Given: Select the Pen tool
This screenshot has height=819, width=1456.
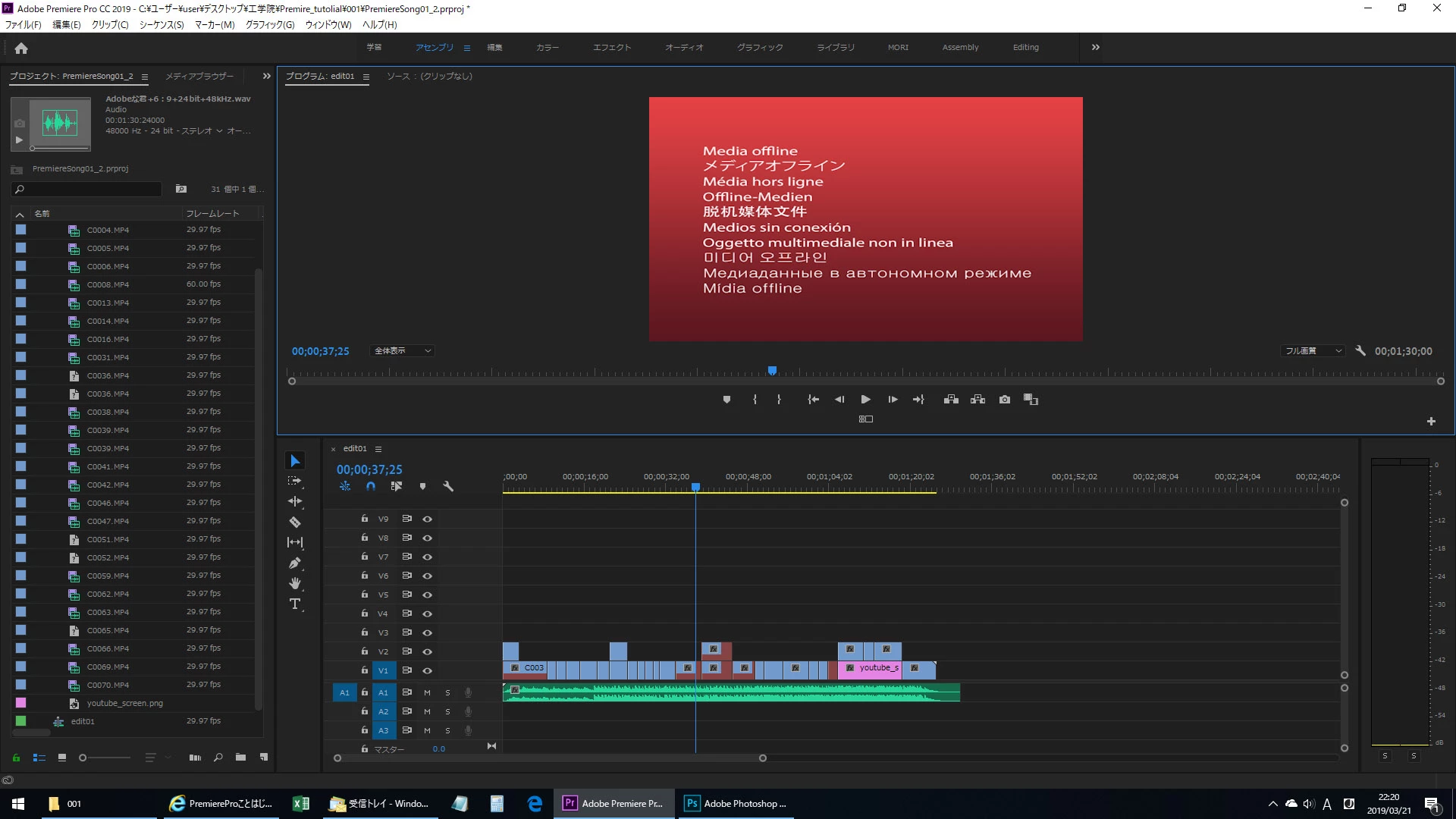Looking at the screenshot, I should coord(295,563).
